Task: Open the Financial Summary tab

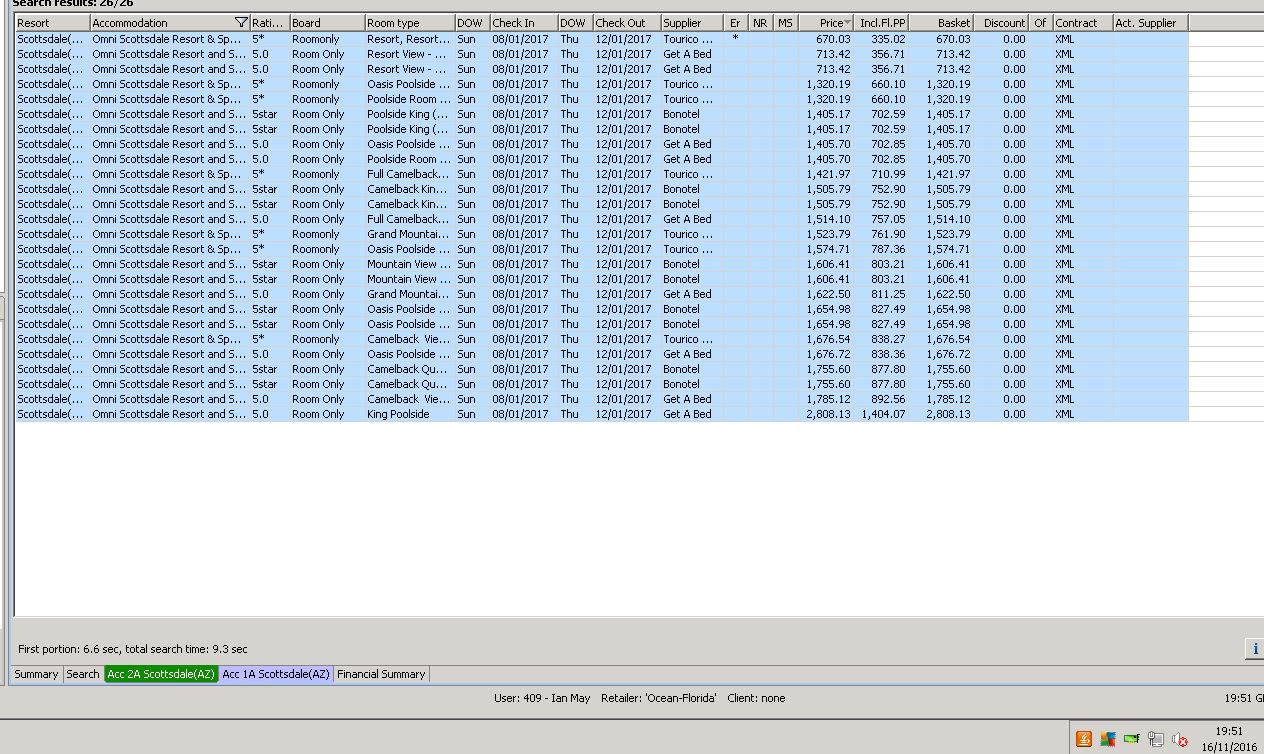Action: (381, 674)
